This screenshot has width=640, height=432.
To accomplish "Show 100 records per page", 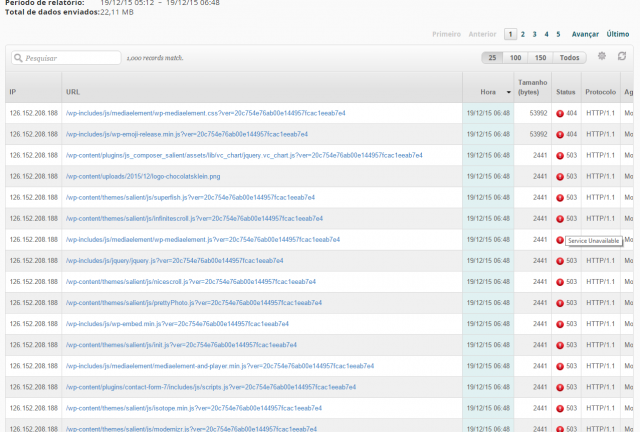I will pyautogui.click(x=516, y=58).
